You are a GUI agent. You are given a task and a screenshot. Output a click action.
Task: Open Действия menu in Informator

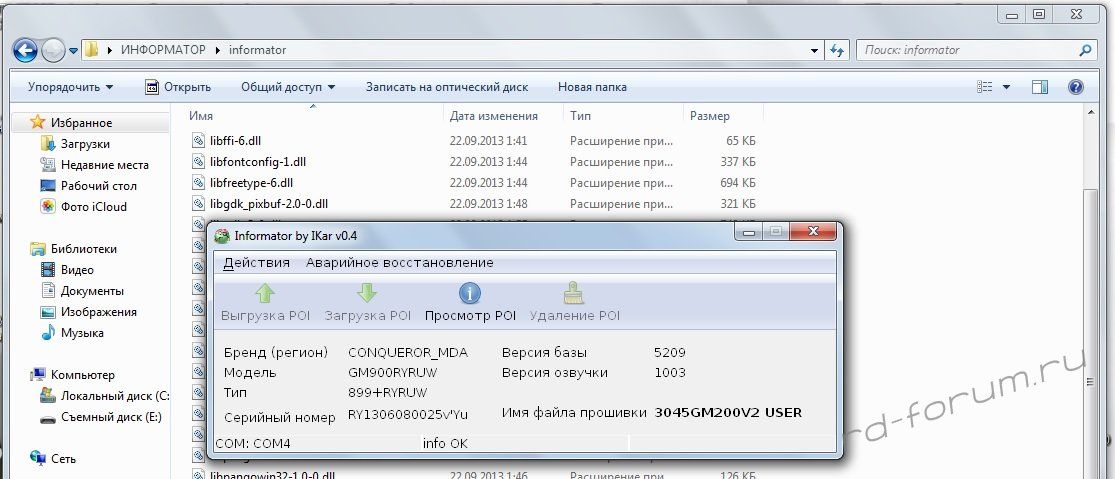256,262
